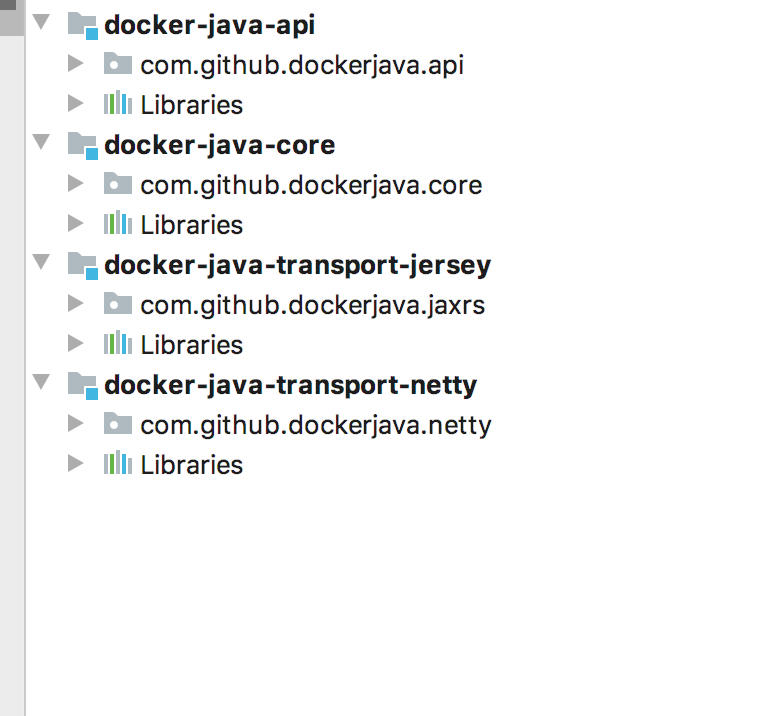The image size is (760, 716).
Task: Click the com.github.dockerjava.jaxrs package icon
Action: 118,303
